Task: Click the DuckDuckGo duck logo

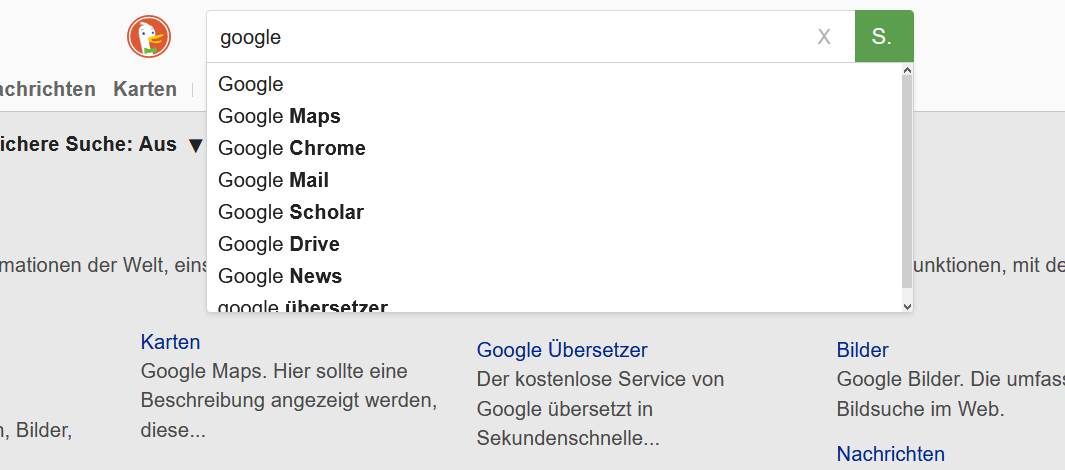Action: (149, 37)
